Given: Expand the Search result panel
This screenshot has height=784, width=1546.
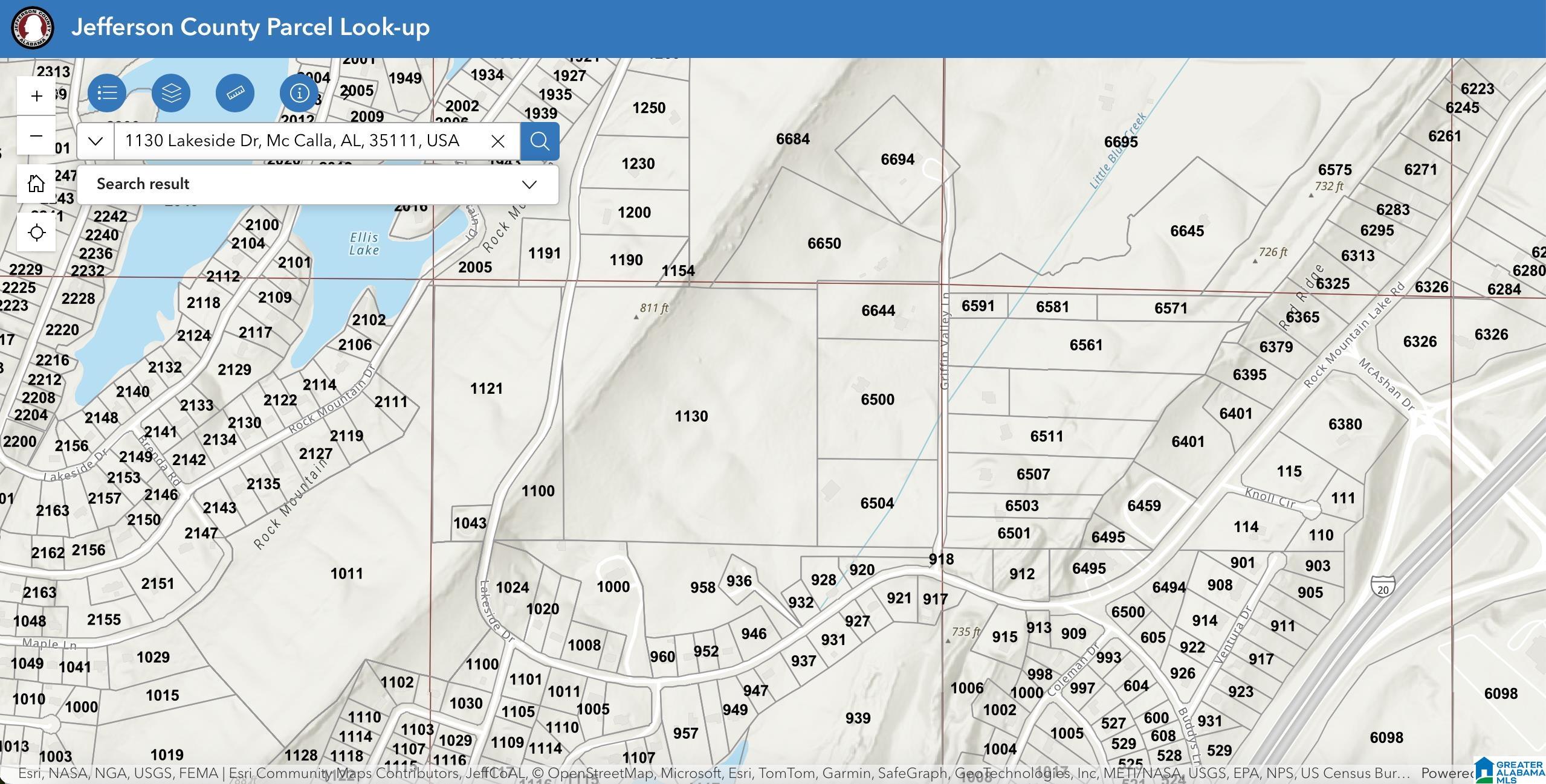Looking at the screenshot, I should (x=318, y=184).
